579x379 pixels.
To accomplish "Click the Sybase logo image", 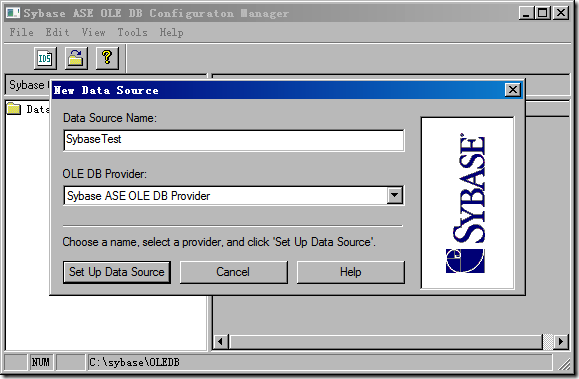I will 467,203.
